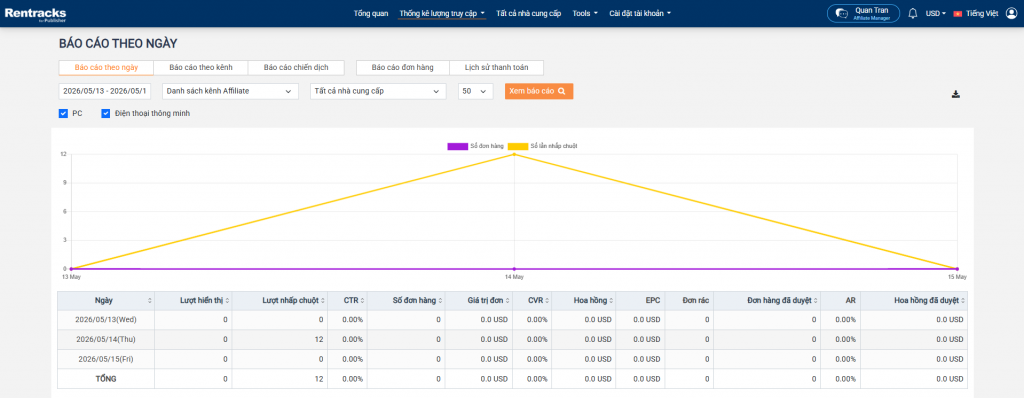Open the notifications bell icon
The image size is (1024, 398).
[x=912, y=13]
